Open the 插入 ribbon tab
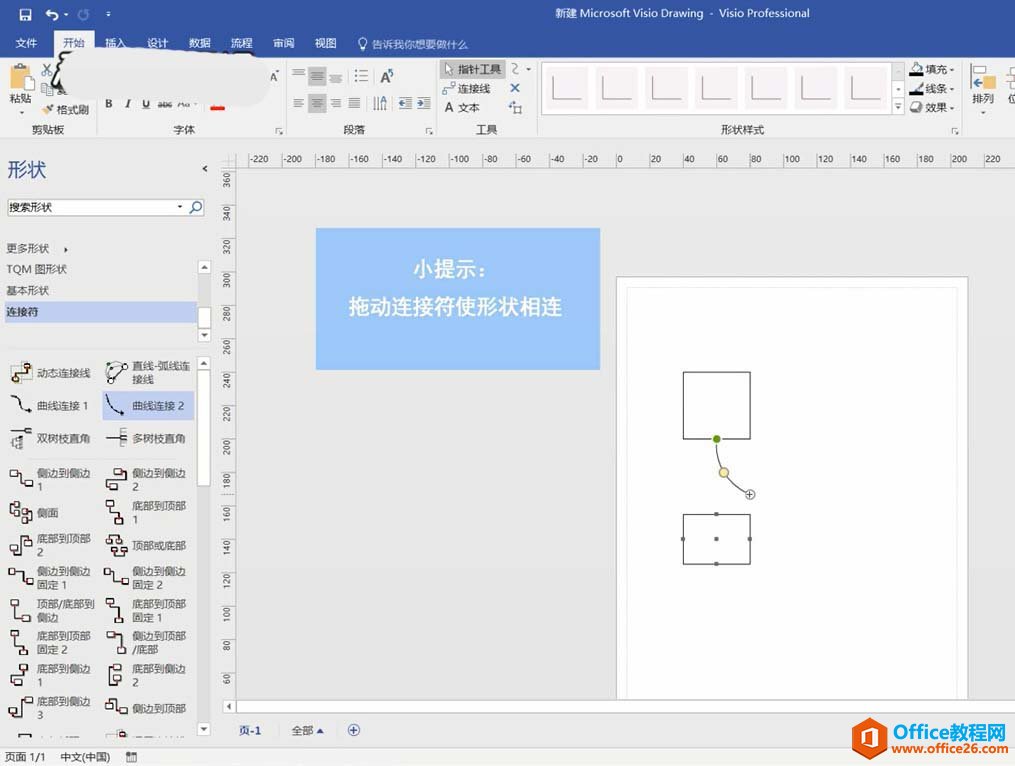The width and height of the screenshot is (1015, 766). pyautogui.click(x=116, y=44)
